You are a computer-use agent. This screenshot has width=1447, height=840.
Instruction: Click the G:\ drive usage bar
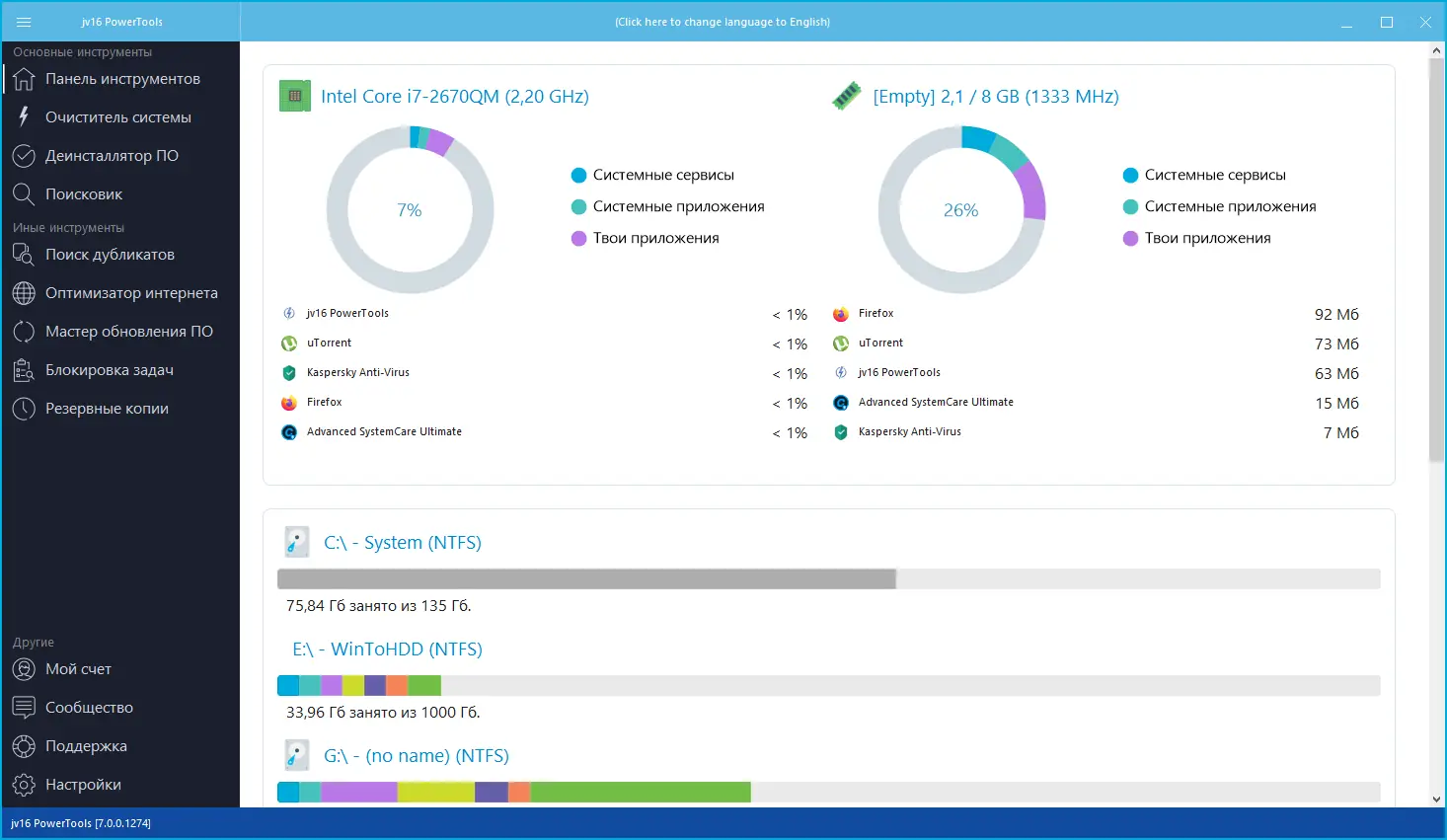tap(829, 792)
